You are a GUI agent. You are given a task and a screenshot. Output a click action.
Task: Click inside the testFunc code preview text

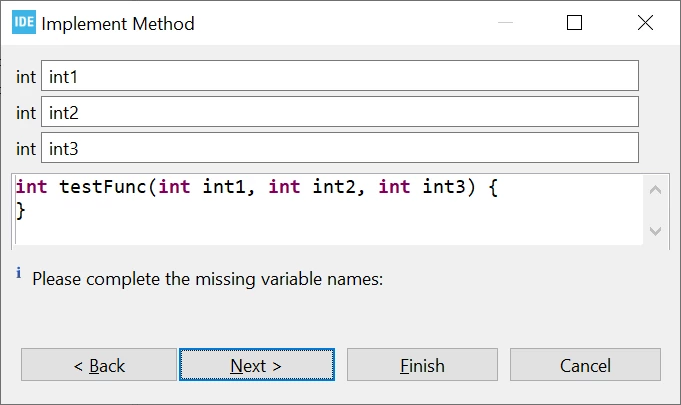[329, 210]
